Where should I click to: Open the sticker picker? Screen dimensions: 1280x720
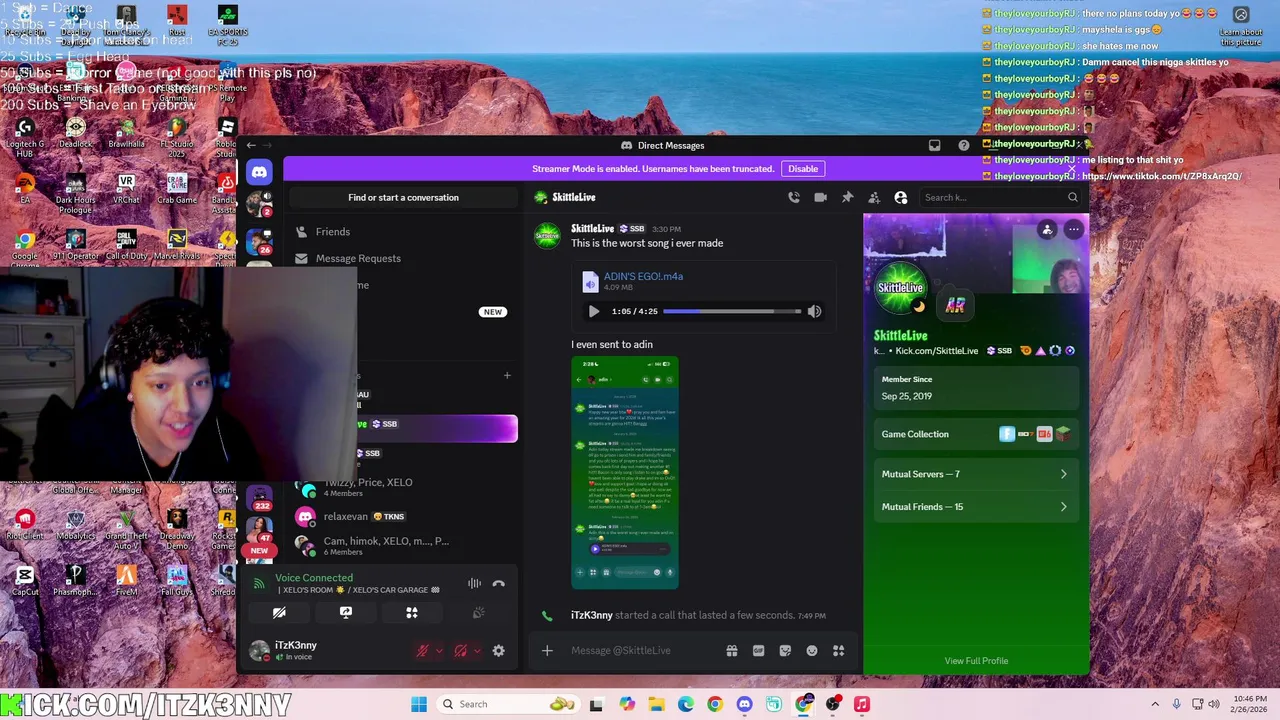point(785,651)
